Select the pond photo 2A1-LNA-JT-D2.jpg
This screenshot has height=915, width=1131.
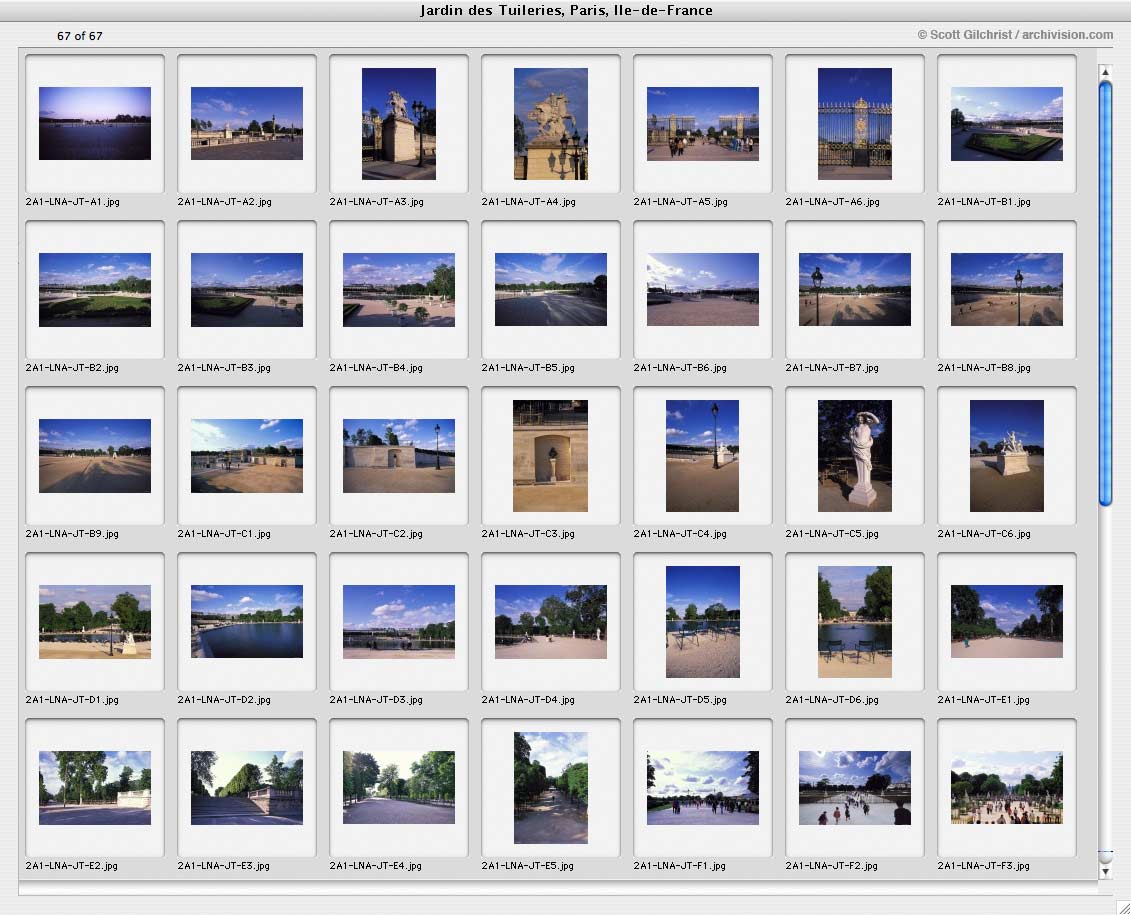[x=247, y=622]
